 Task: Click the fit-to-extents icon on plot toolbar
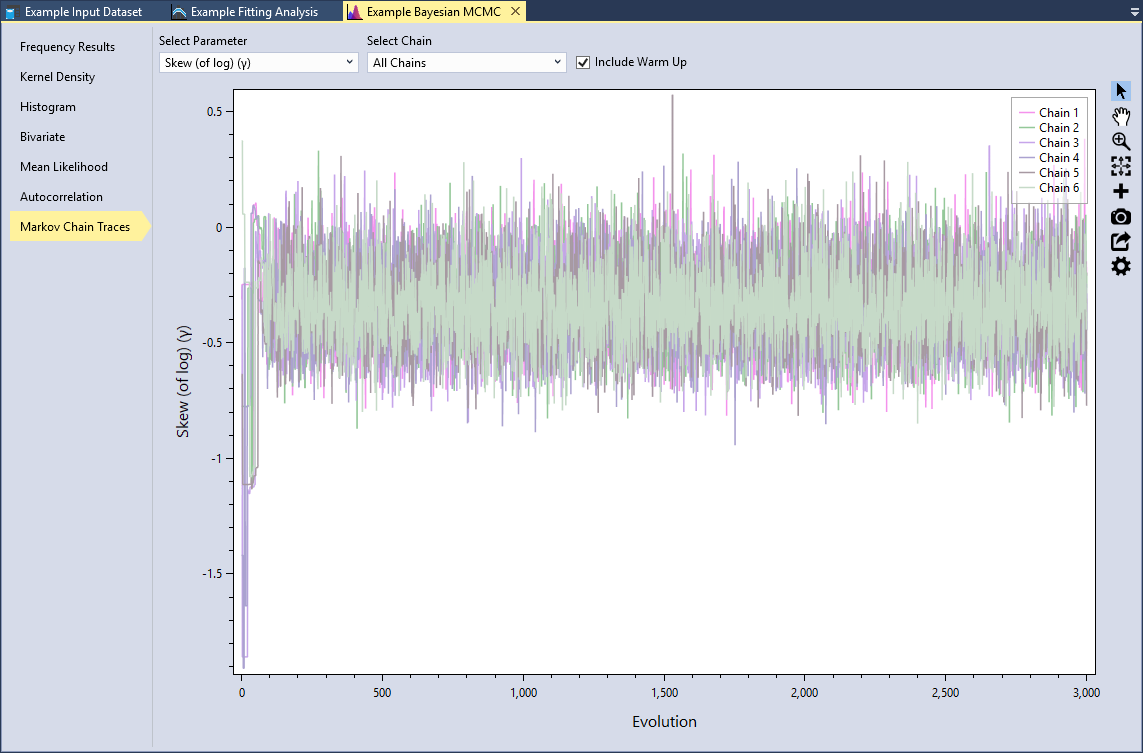point(1120,166)
